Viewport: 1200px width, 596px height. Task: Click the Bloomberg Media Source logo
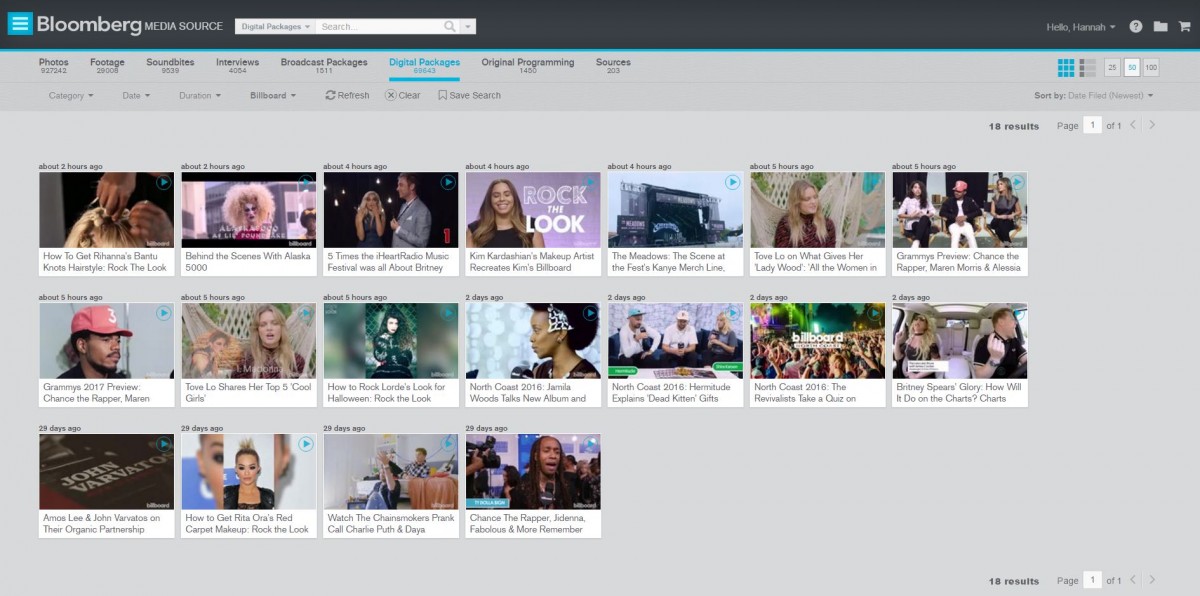tap(130, 25)
